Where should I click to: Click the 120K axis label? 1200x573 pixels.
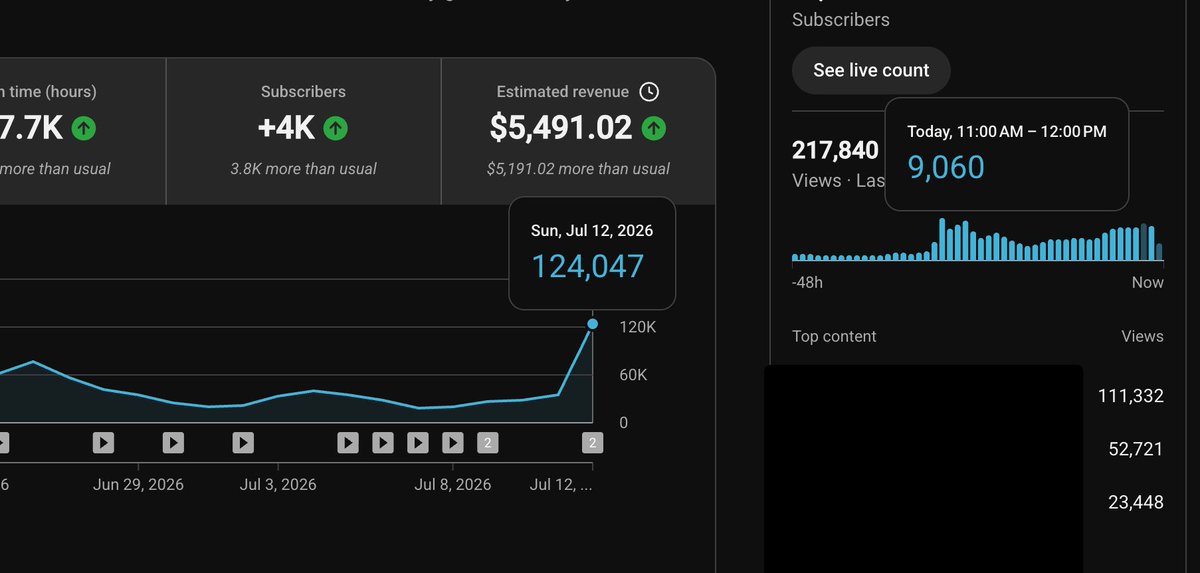click(638, 327)
